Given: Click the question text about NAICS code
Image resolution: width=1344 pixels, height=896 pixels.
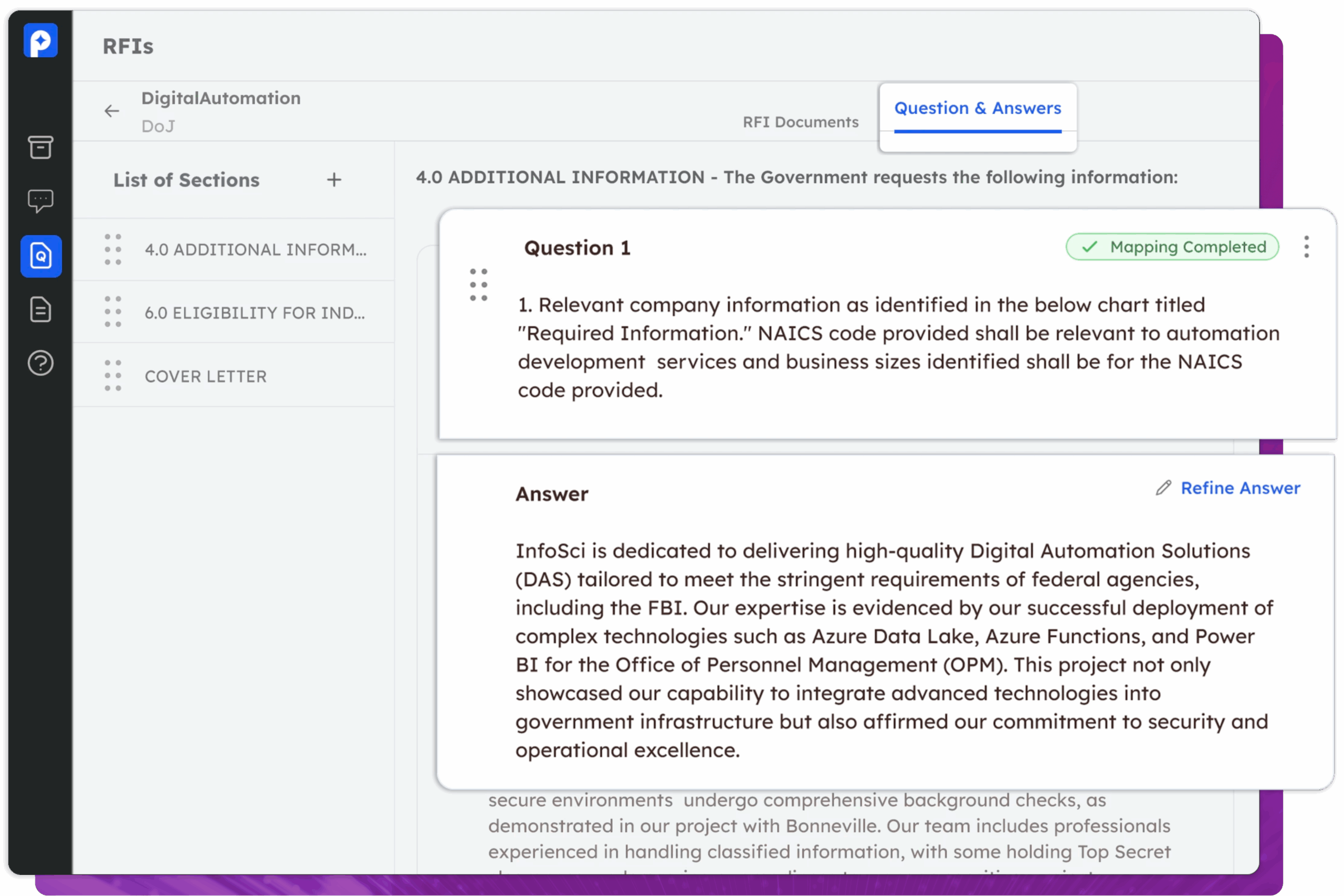Looking at the screenshot, I should click(x=898, y=347).
